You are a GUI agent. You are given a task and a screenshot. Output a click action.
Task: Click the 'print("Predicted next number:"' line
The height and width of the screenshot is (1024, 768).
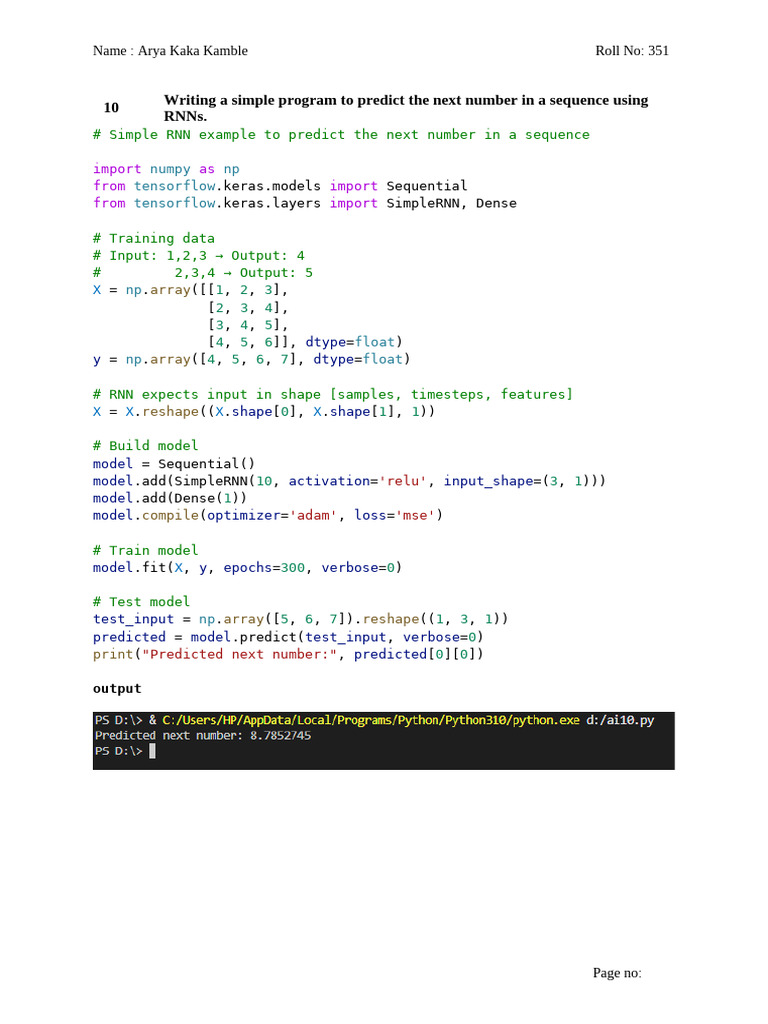pyautogui.click(x=288, y=654)
